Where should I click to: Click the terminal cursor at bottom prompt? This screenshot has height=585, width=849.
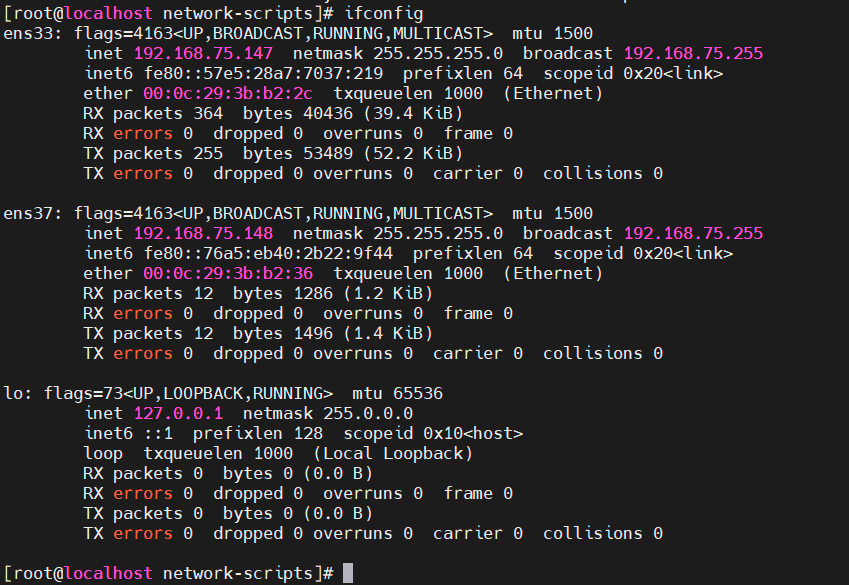tap(348, 573)
